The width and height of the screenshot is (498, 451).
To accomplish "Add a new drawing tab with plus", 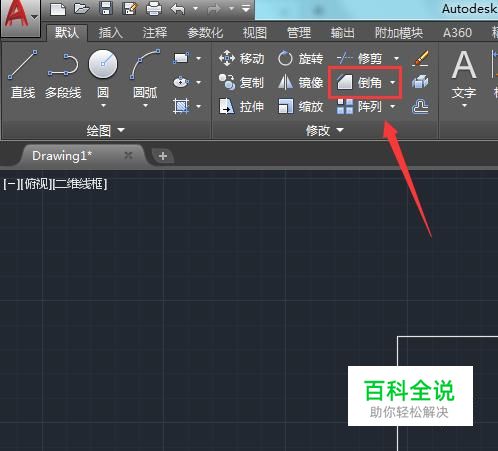I will coord(163,156).
